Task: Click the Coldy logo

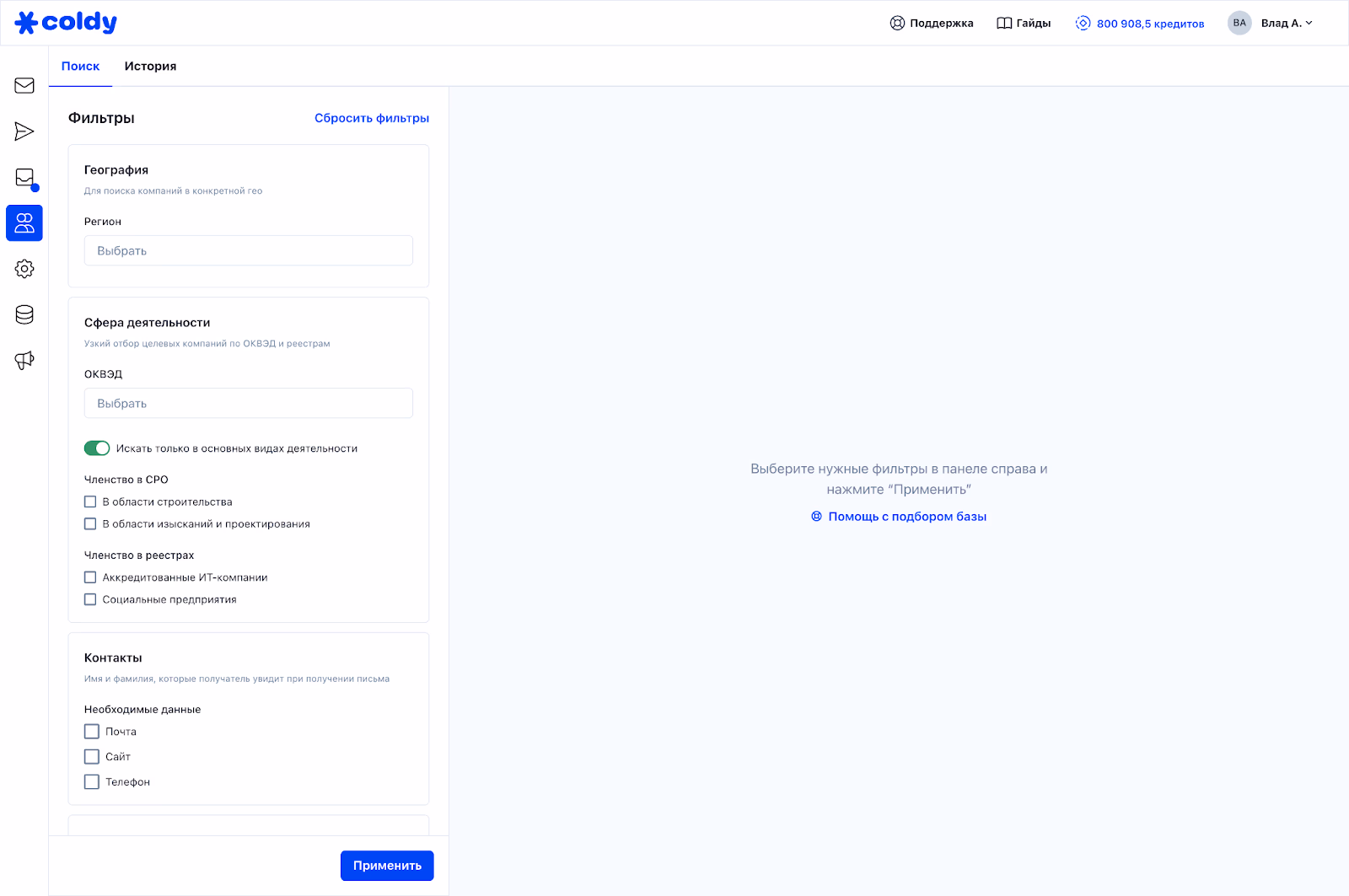Action: 67,23
